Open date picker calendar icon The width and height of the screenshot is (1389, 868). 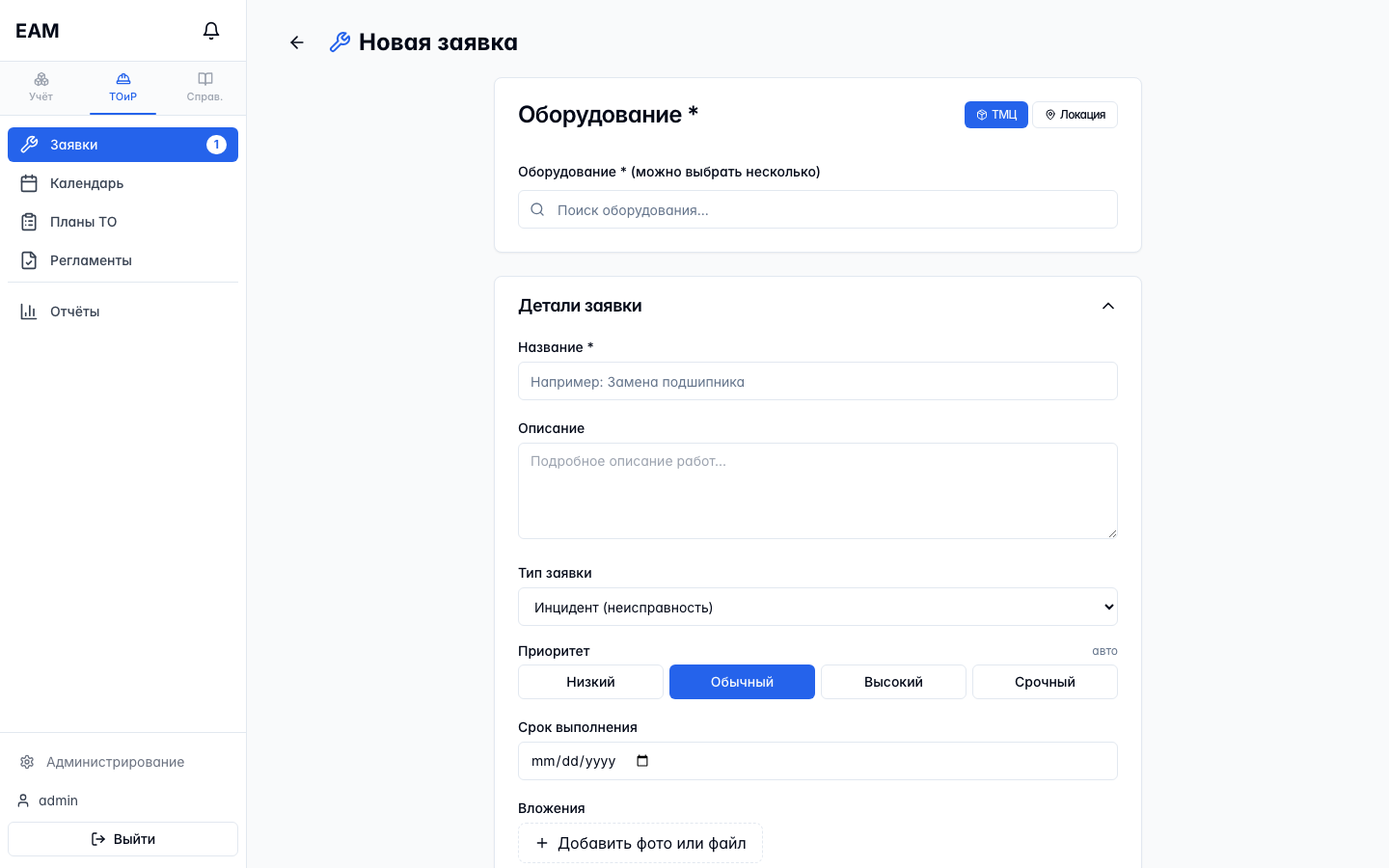(642, 761)
